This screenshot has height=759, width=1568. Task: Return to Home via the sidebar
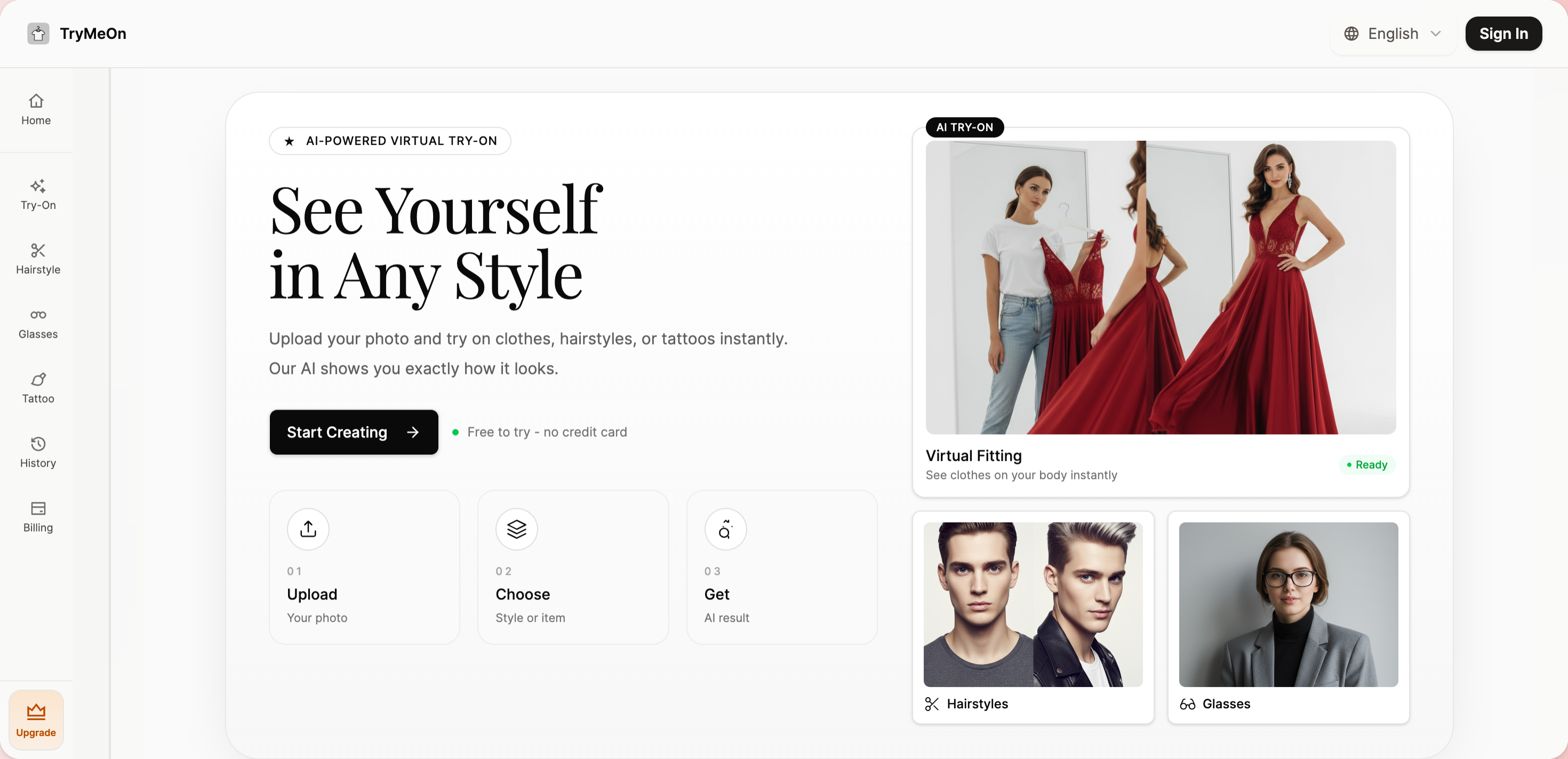[36, 109]
